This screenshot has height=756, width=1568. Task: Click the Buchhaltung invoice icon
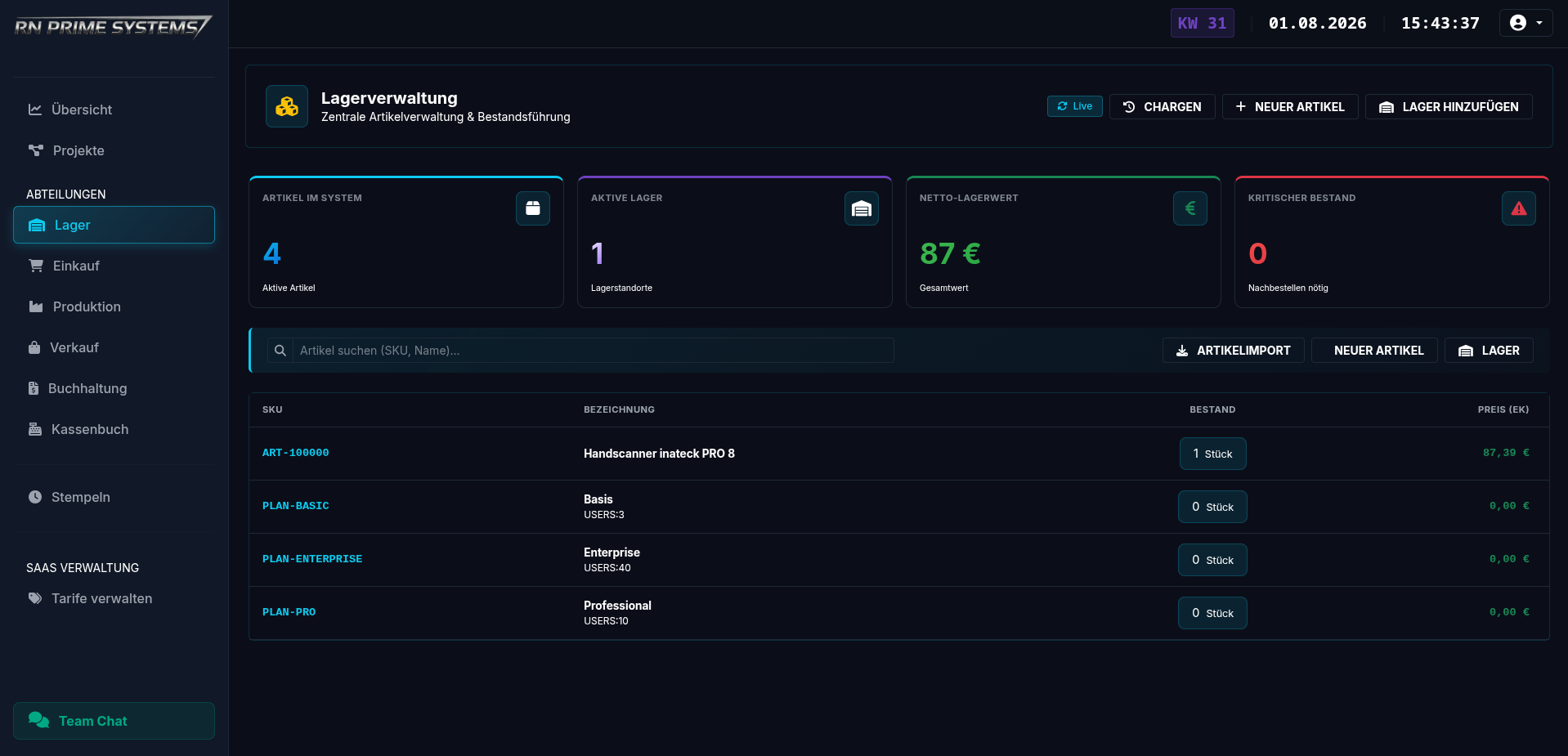tap(34, 388)
